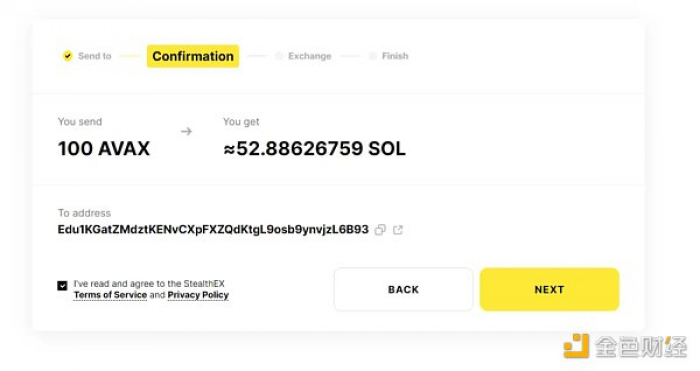Click the You get label
The image size is (700, 371).
point(241,122)
